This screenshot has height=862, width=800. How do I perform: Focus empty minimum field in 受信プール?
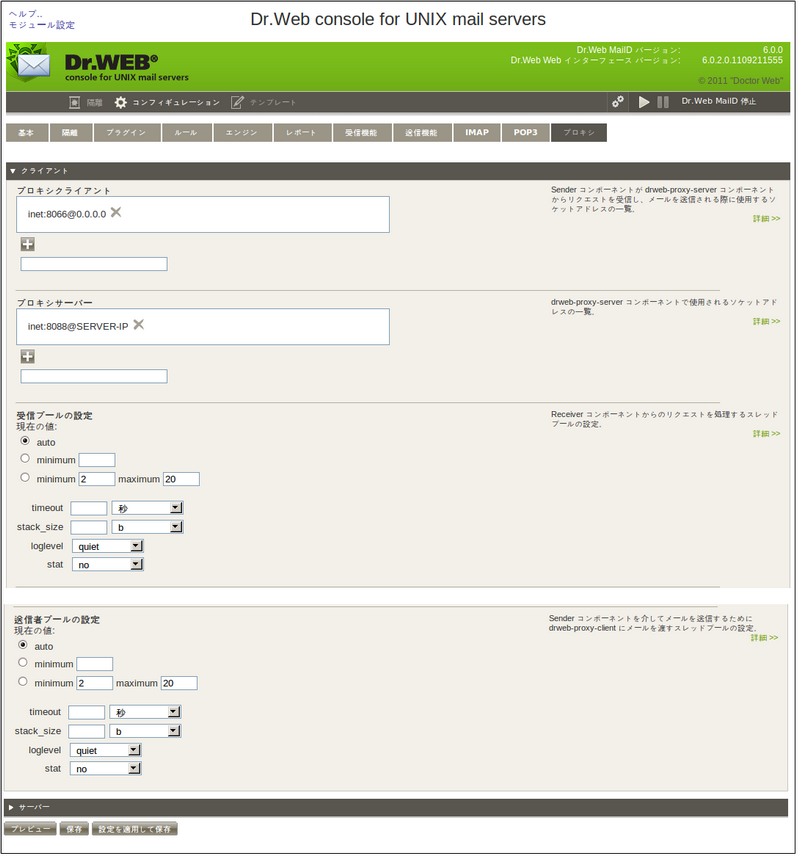97,462
